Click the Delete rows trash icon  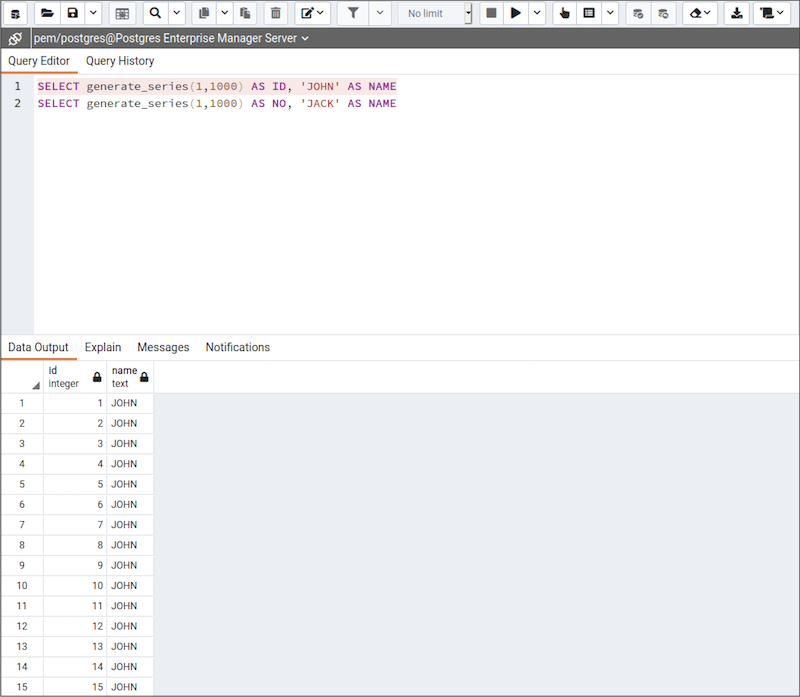coord(276,13)
